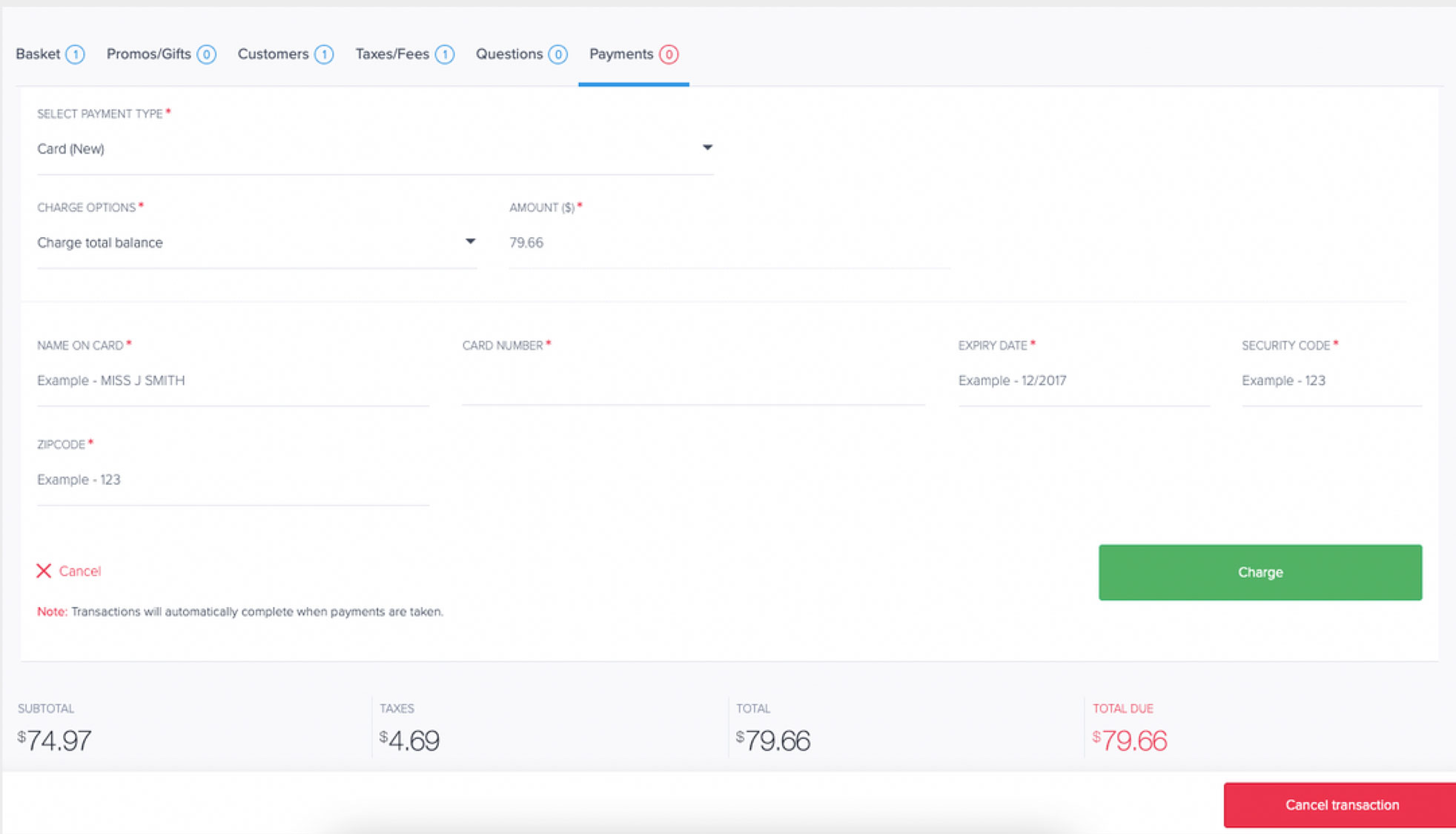Image resolution: width=1456 pixels, height=834 pixels.
Task: Click the Taxes value $4.69
Action: [x=409, y=741]
